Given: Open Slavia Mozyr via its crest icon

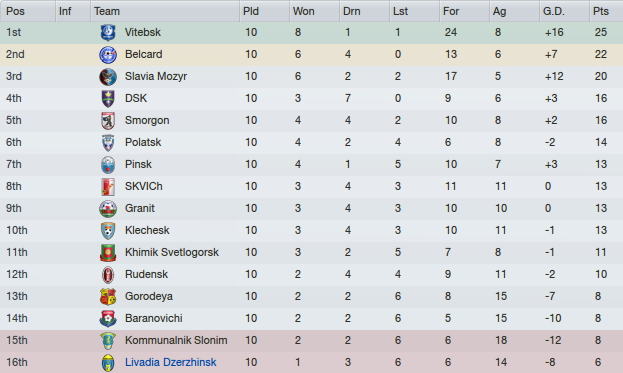Looking at the screenshot, I should pyautogui.click(x=108, y=77).
